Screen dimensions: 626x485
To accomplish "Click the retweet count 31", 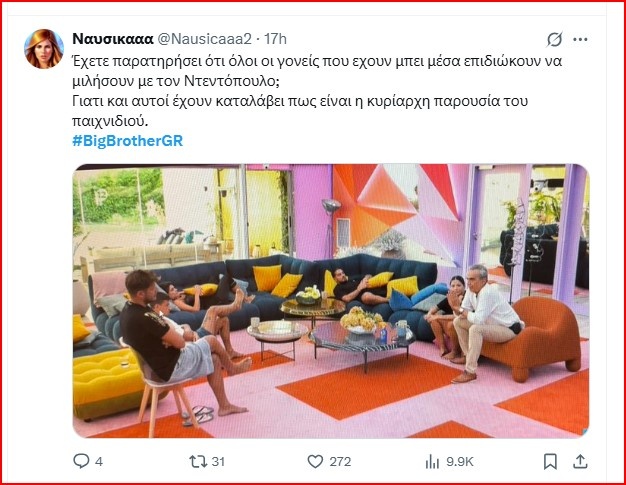I will (x=218, y=462).
